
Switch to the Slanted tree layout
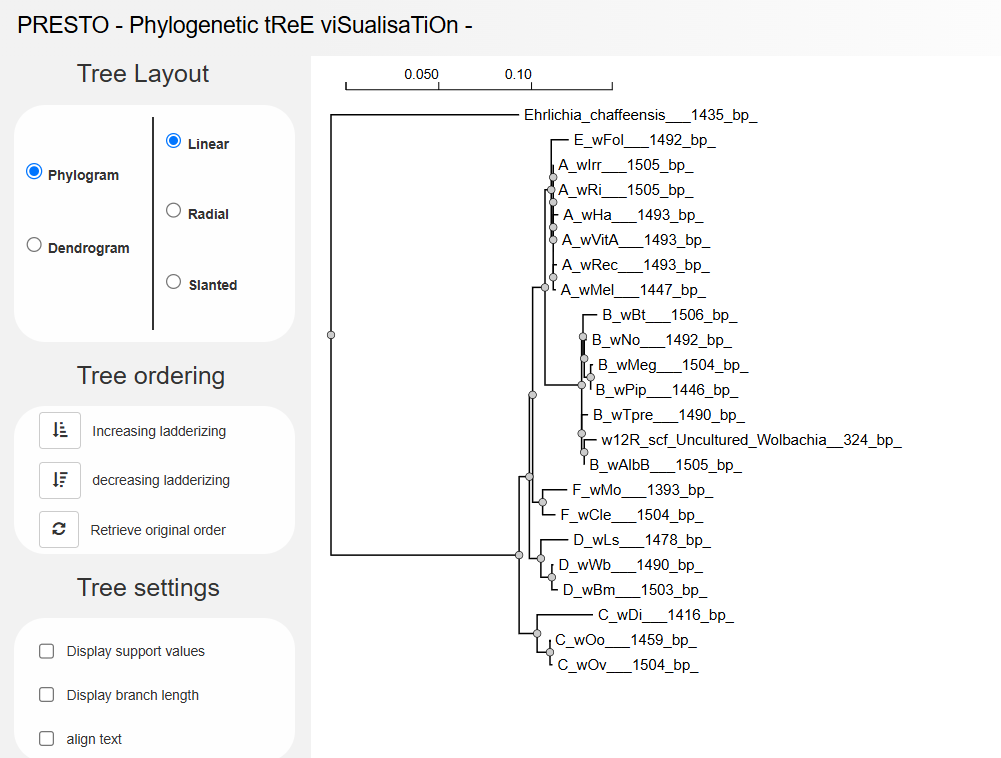pos(174,282)
